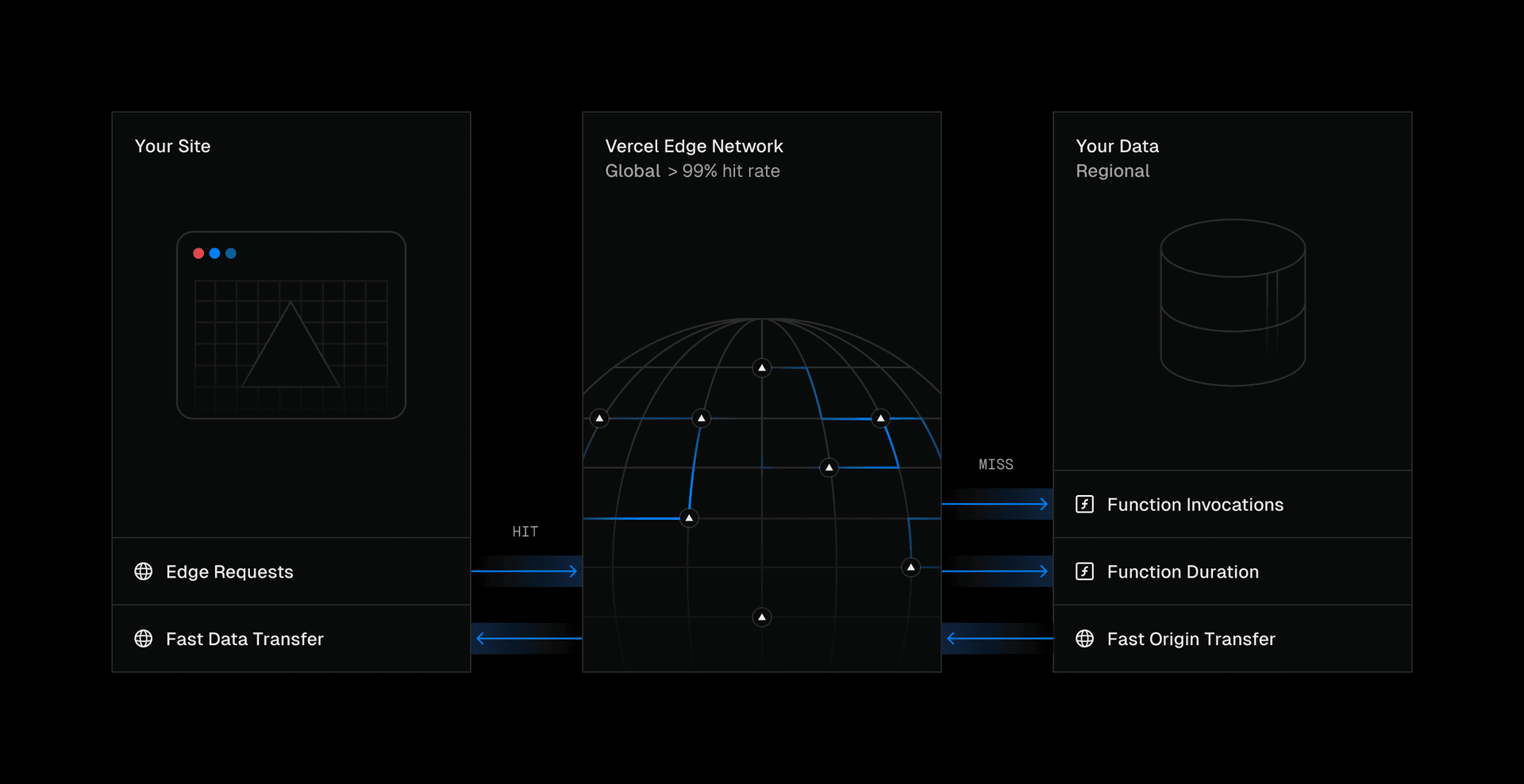Click the function icon next to Function Invocations
1524x784 pixels.
pos(1084,504)
